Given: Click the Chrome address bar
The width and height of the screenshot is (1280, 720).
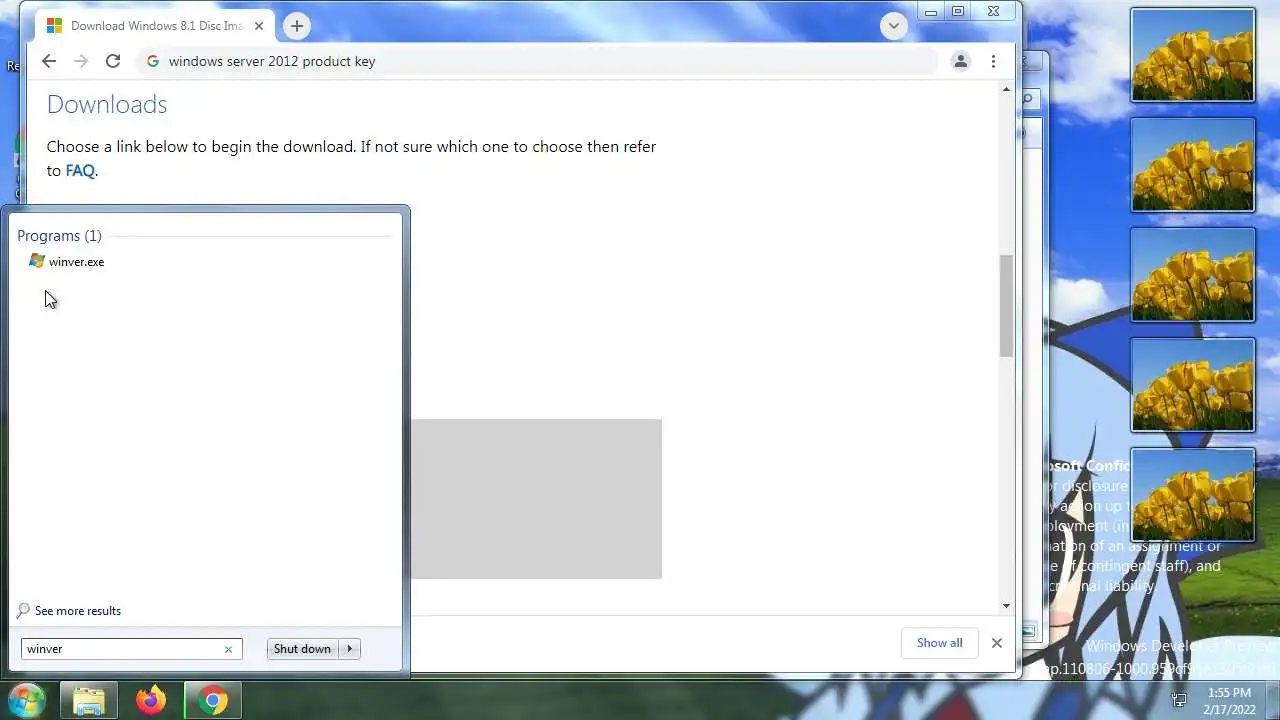Looking at the screenshot, I should pos(538,61).
